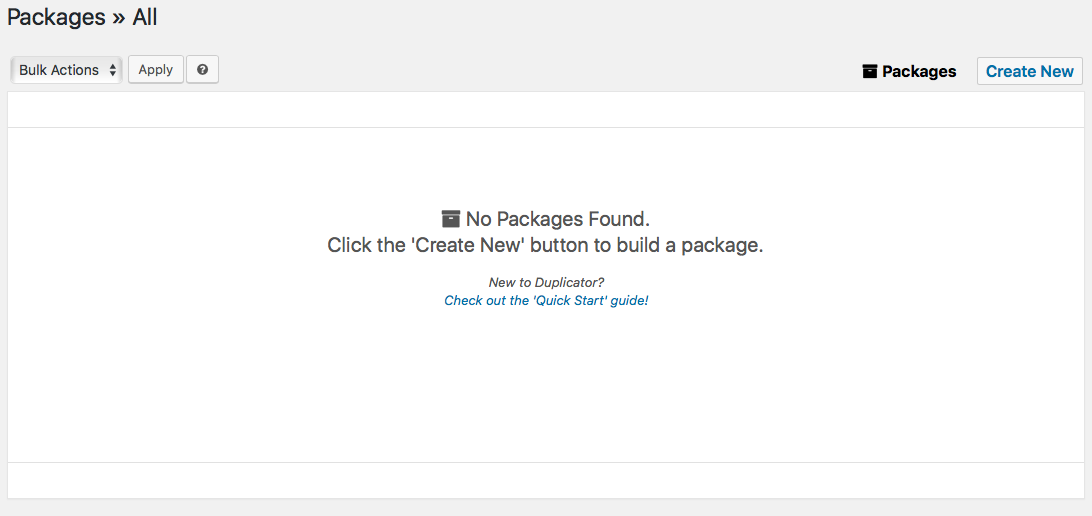This screenshot has height=516, width=1092.
Task: Open the help question mark icon
Action: point(203,70)
